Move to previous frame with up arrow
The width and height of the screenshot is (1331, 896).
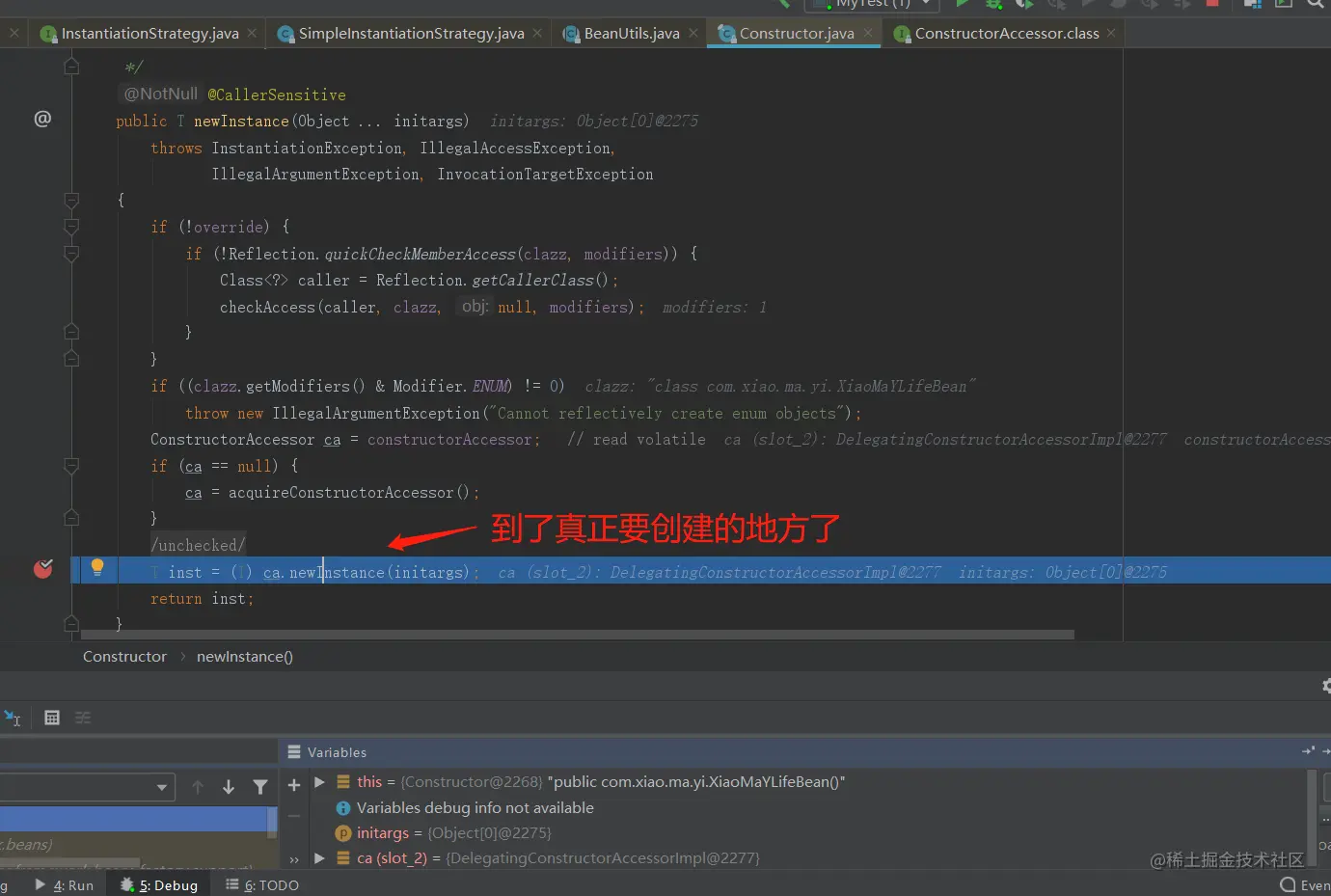pyautogui.click(x=198, y=787)
